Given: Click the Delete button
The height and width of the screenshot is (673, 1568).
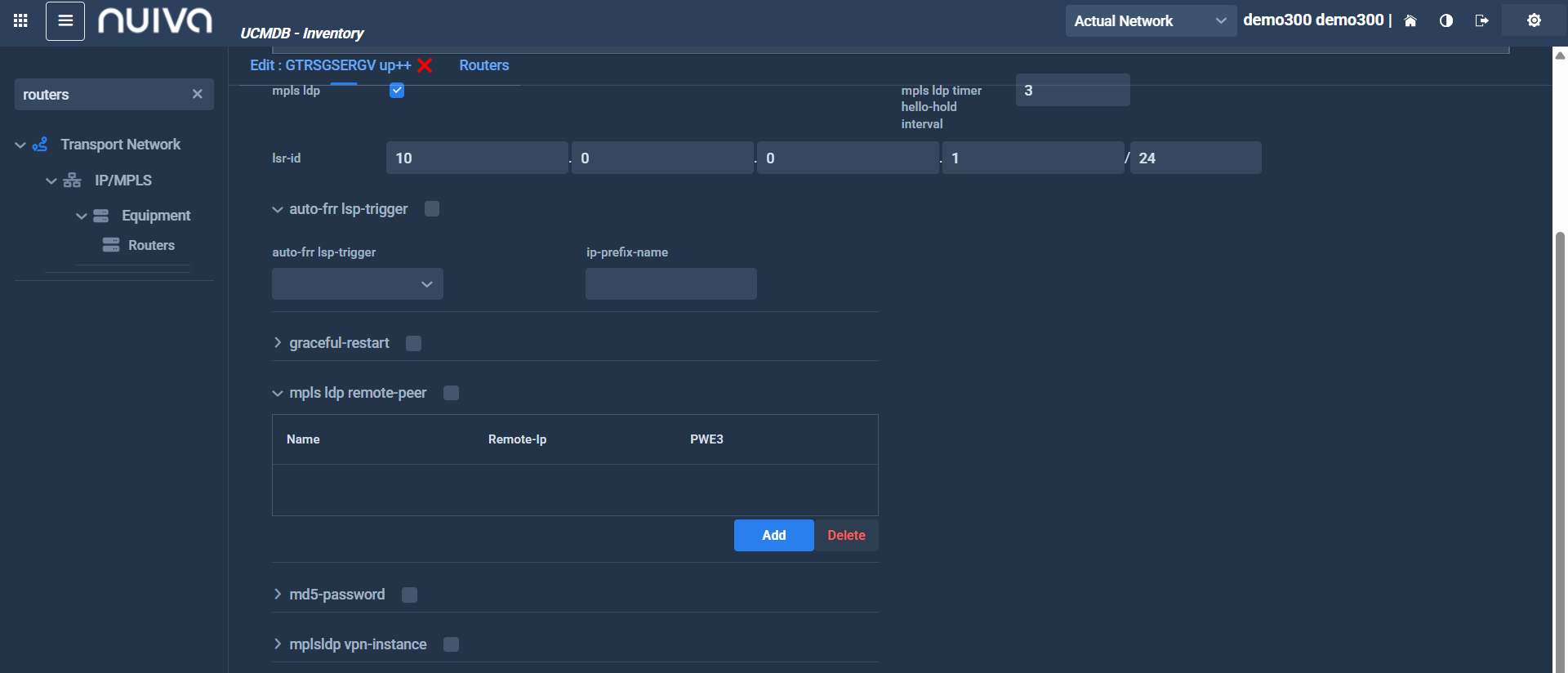Looking at the screenshot, I should [x=846, y=535].
